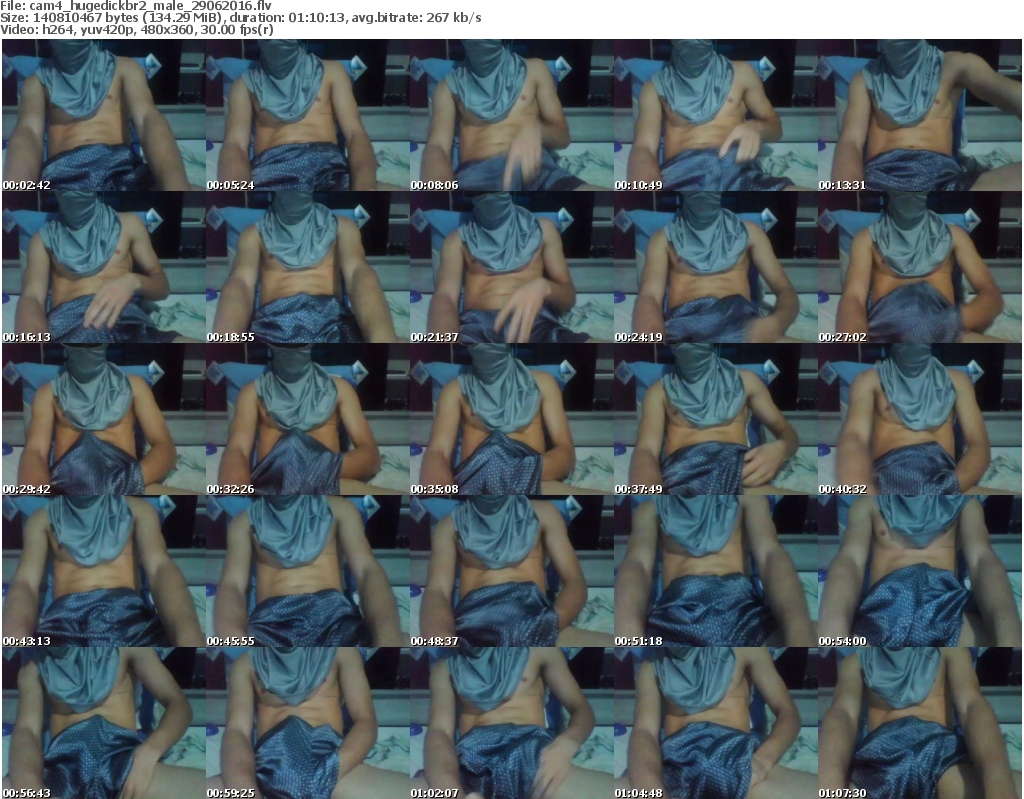The image size is (1024, 799).
Task: Choose the frame at 01:04:48
Action: 716,723
